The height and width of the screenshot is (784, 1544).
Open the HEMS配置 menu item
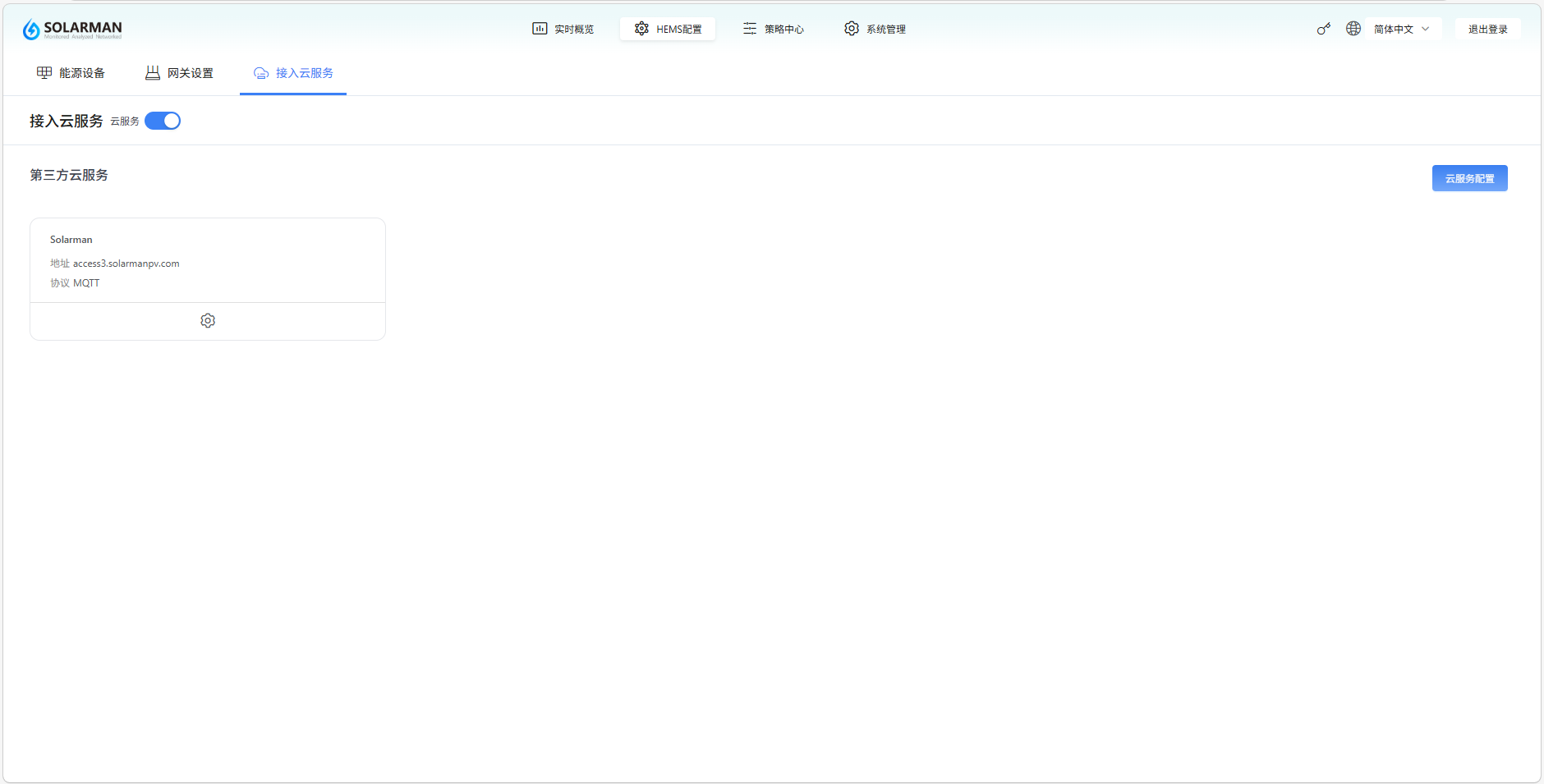(668, 29)
